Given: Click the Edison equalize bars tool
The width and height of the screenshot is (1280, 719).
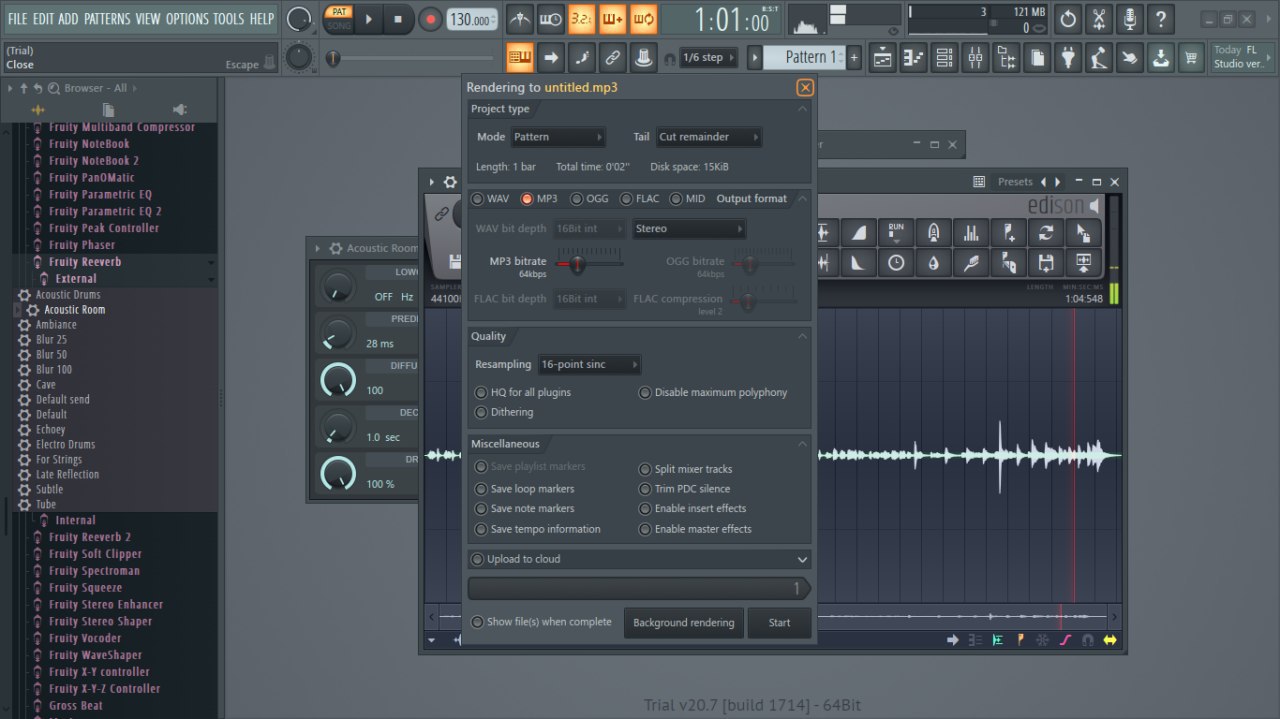Looking at the screenshot, I should point(971,233).
